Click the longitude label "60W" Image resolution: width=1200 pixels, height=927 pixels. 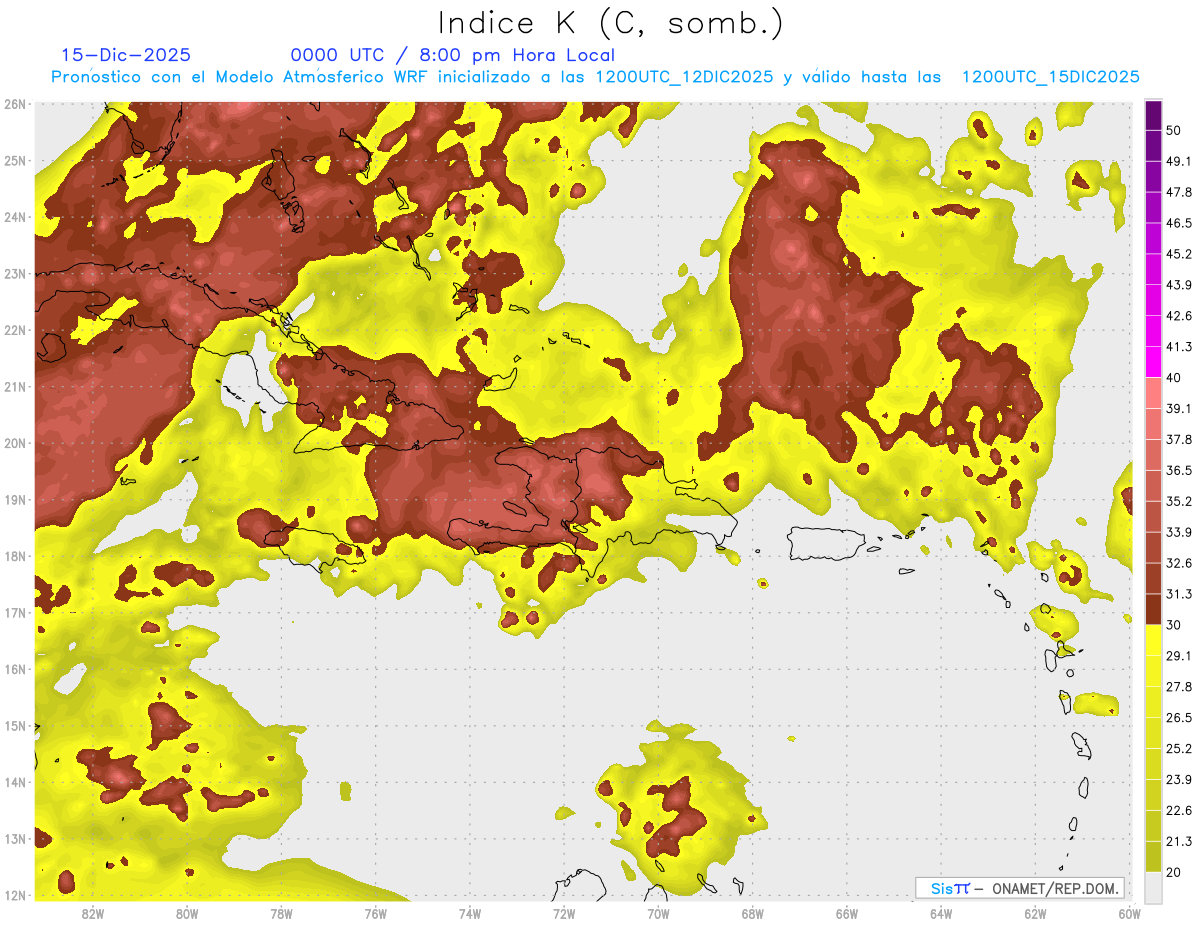1129,913
